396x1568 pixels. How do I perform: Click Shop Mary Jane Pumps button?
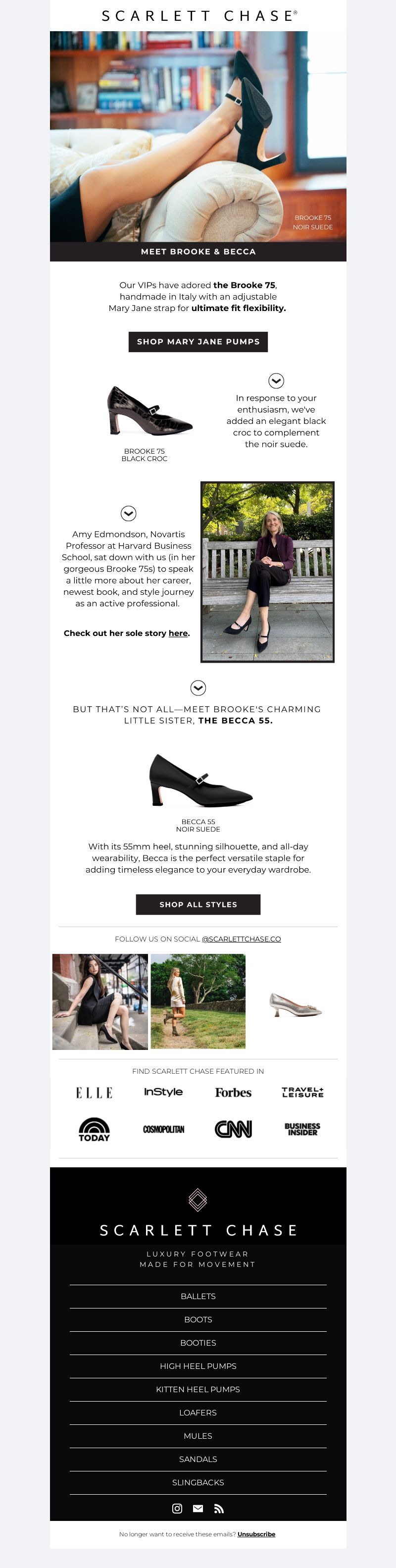coord(198,341)
